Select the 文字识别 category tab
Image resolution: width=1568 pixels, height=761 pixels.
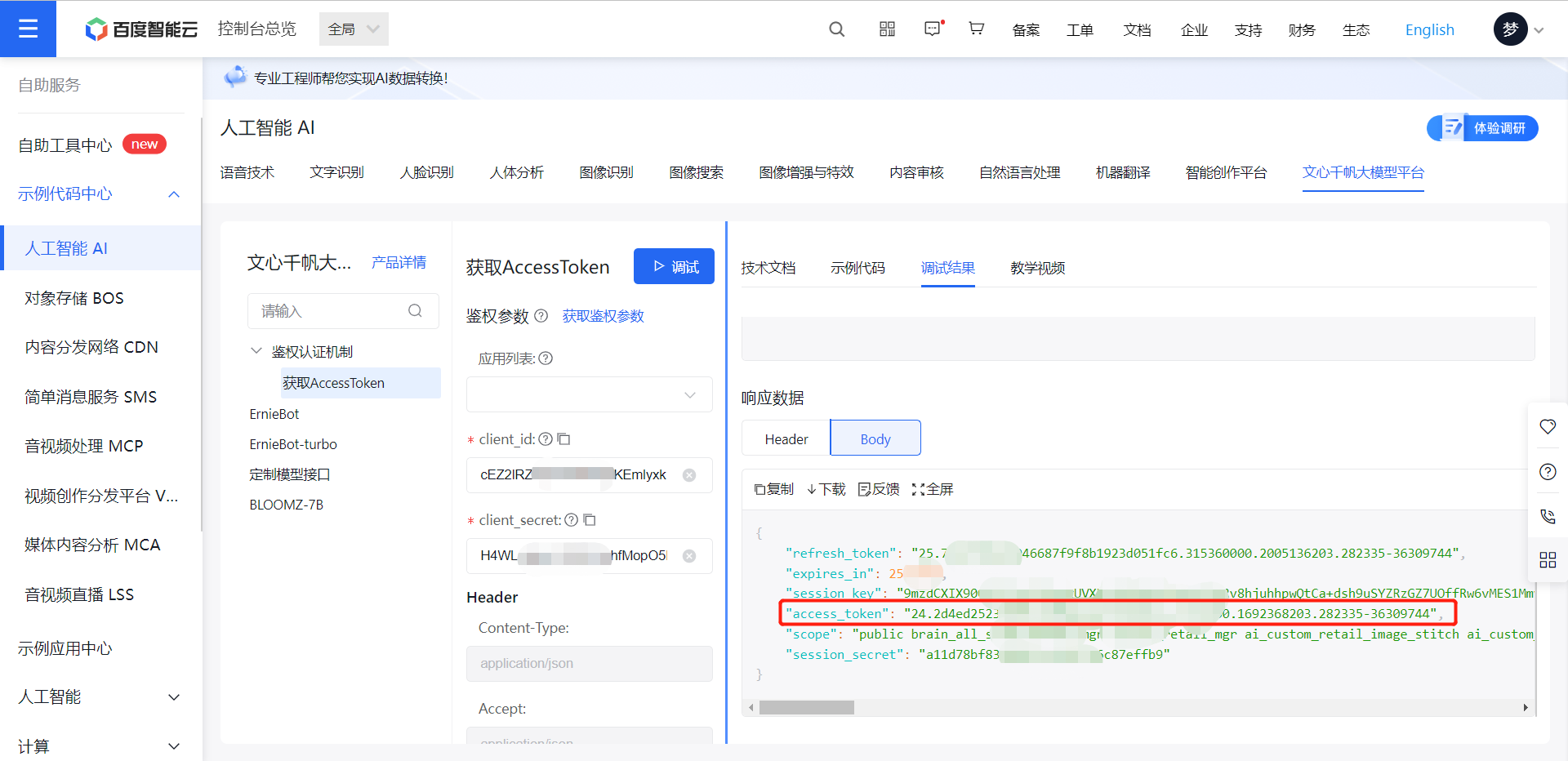[336, 173]
